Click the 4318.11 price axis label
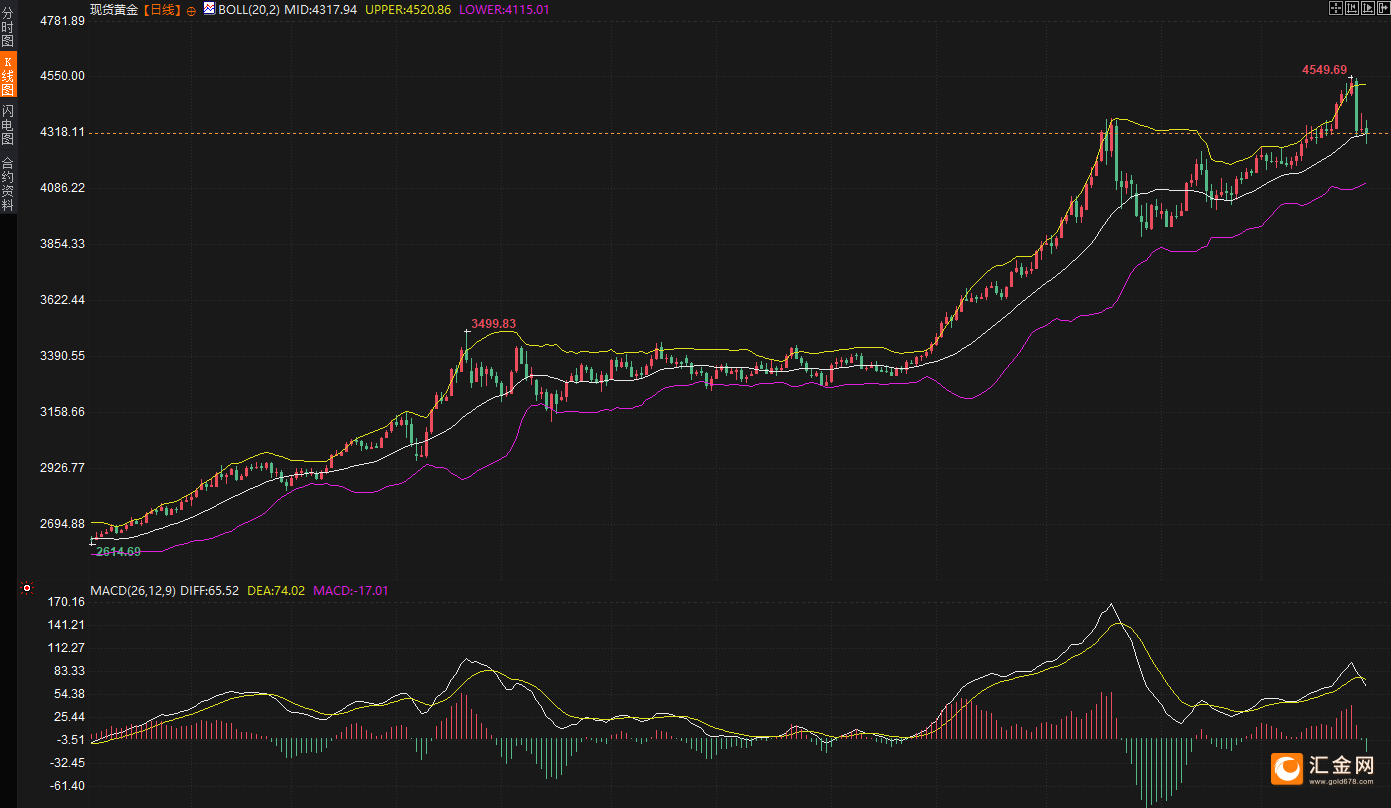 (62, 132)
